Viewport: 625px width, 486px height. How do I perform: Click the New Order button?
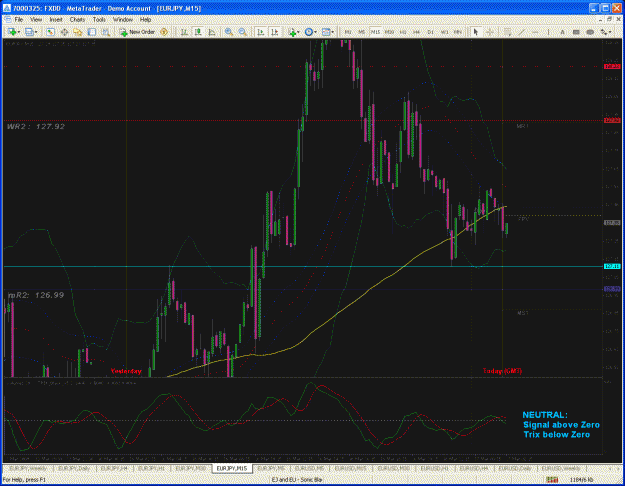[137, 32]
